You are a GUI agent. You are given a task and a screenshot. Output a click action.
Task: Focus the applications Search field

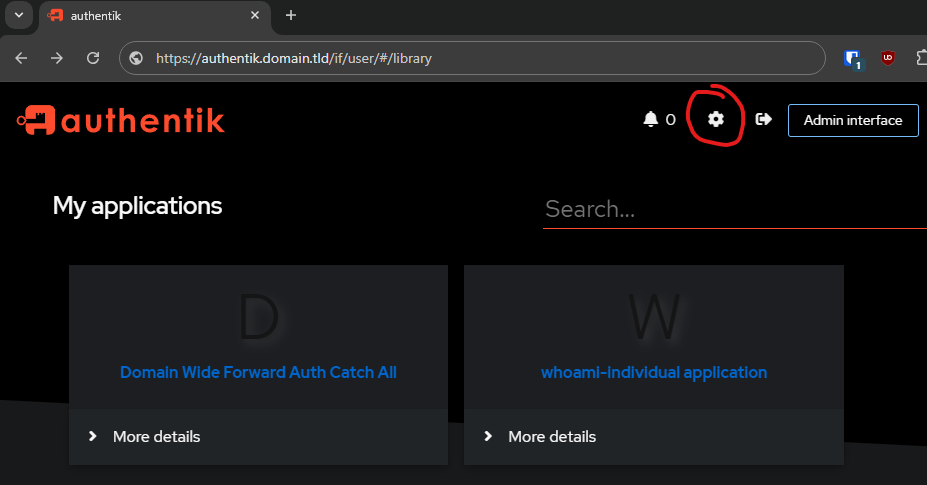[x=735, y=209]
